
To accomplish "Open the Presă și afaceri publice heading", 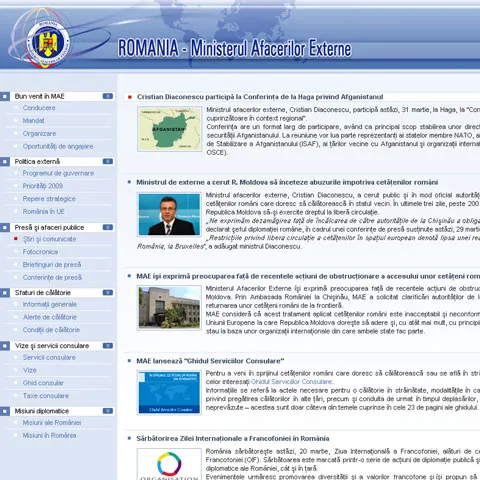I will [49, 228].
